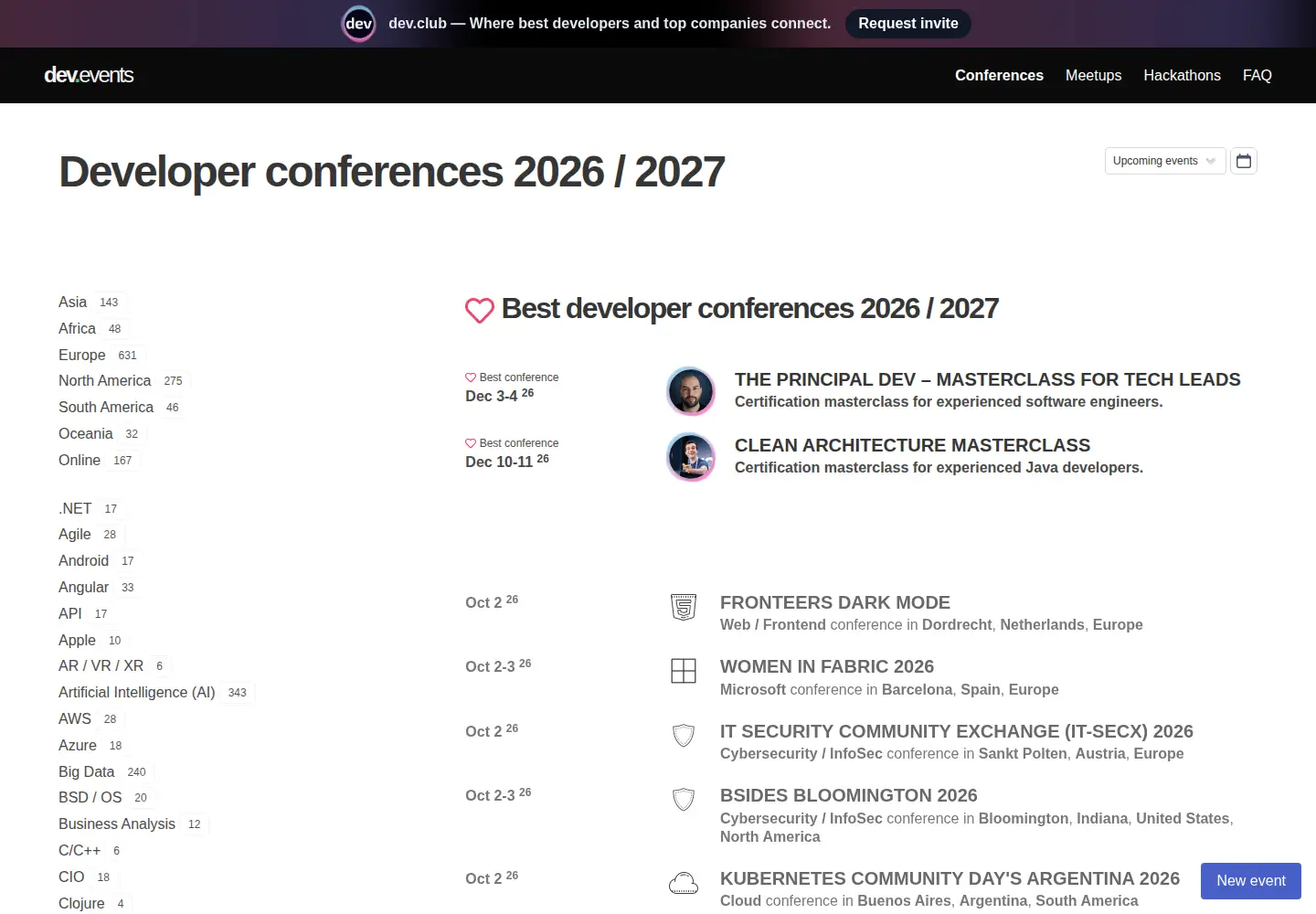The image size is (1316, 914).
Task: Click the small heart icon for Dec 10-11
Action: coord(471,443)
